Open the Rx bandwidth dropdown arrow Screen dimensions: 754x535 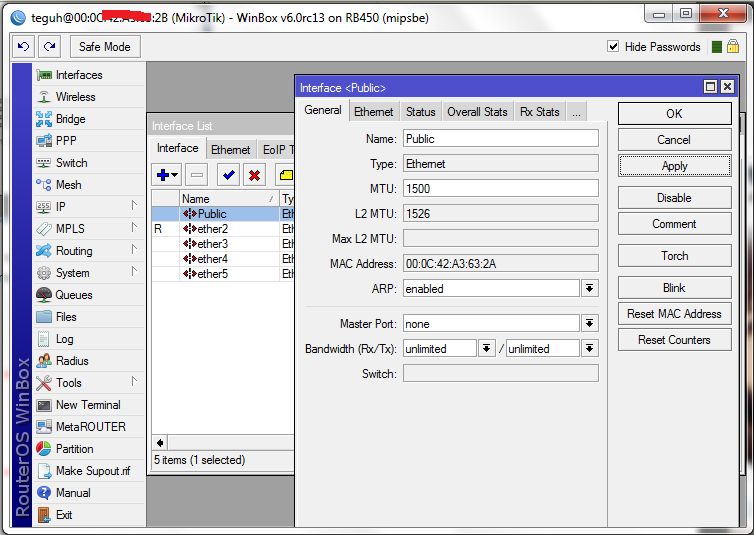click(486, 348)
